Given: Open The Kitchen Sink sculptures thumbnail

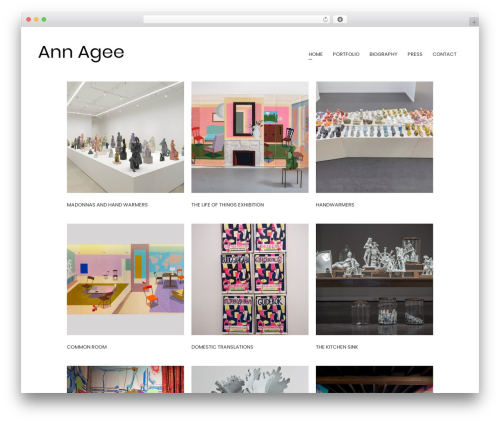Looking at the screenshot, I should tap(374, 279).
